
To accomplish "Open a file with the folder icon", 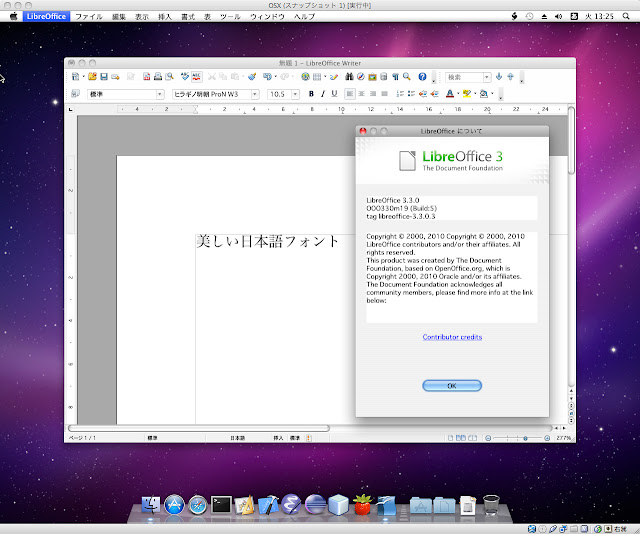I will [93, 76].
